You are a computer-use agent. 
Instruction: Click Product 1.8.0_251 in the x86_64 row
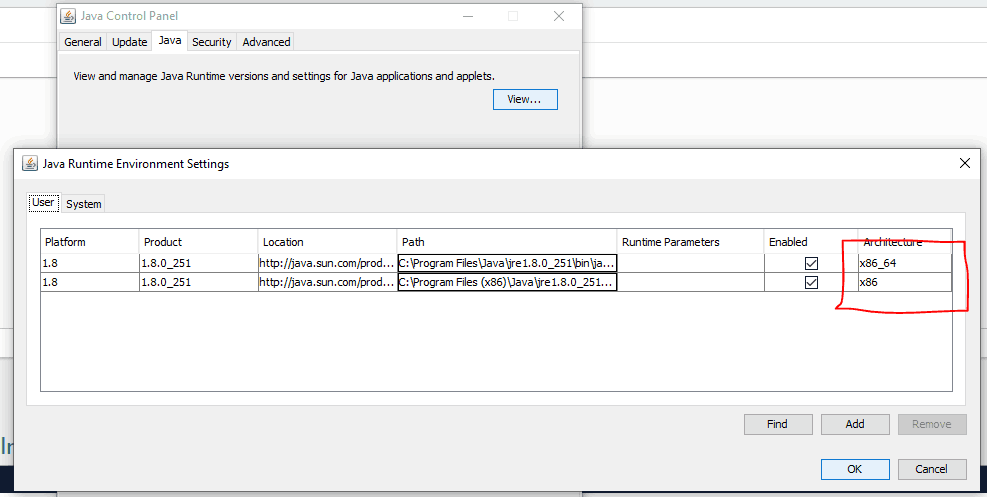coord(198,264)
